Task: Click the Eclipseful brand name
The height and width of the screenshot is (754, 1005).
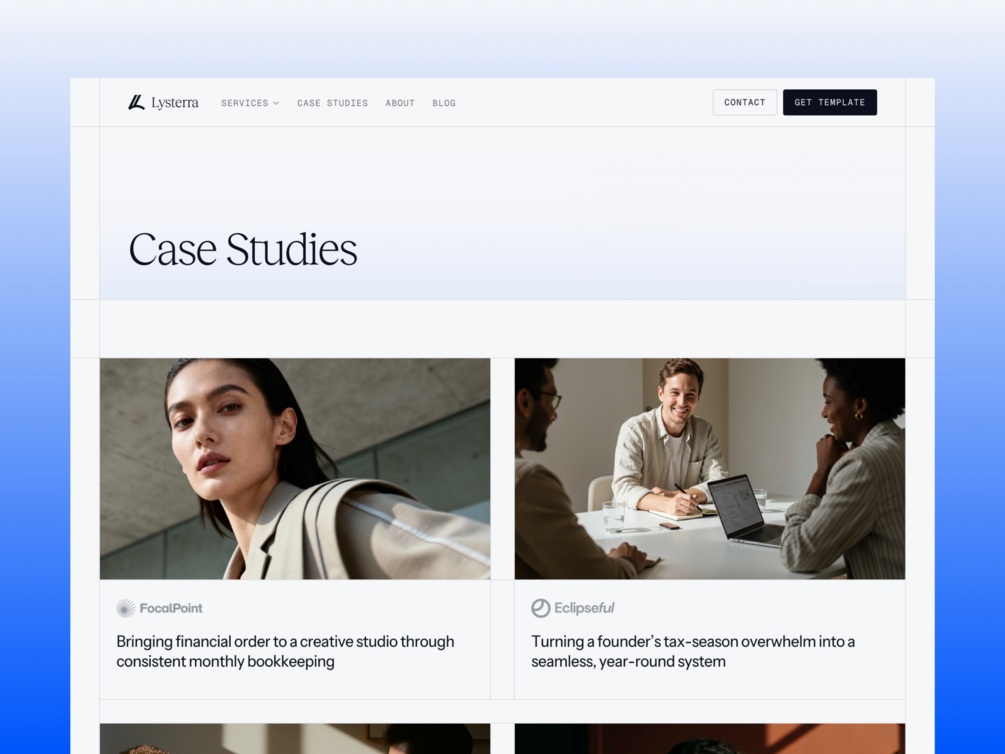Action: point(584,608)
